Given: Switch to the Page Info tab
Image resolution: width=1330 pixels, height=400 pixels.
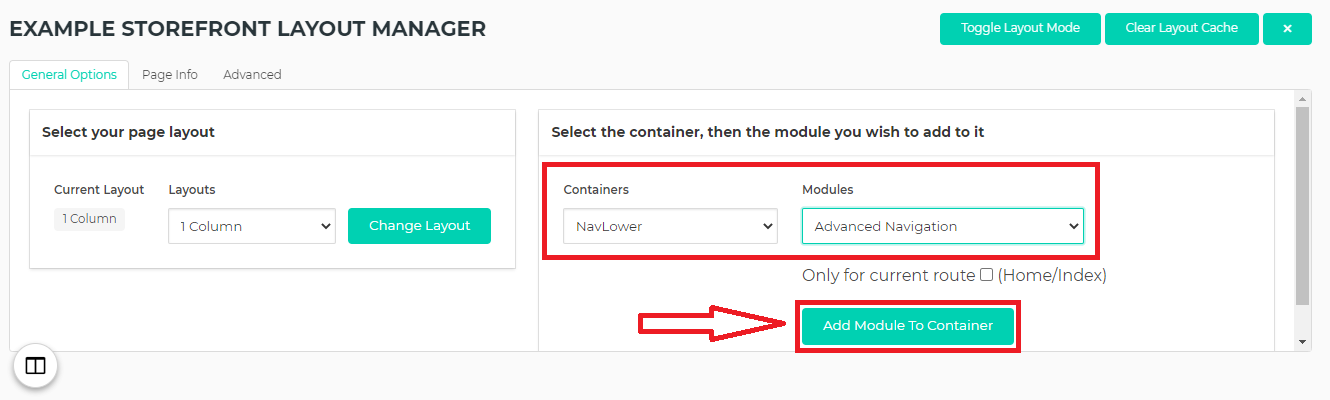Looking at the screenshot, I should [x=170, y=75].
